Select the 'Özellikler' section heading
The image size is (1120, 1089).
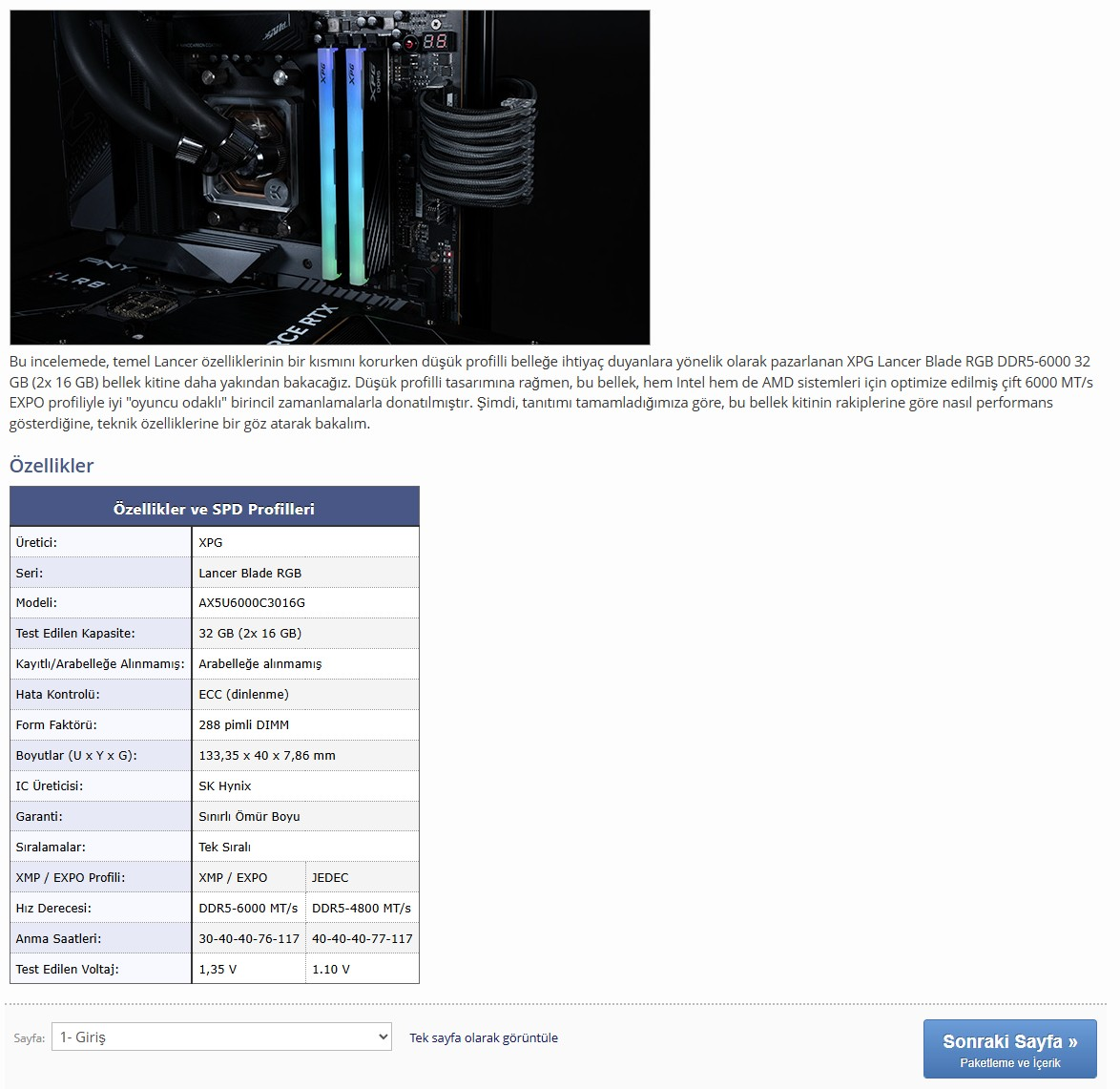(x=52, y=465)
